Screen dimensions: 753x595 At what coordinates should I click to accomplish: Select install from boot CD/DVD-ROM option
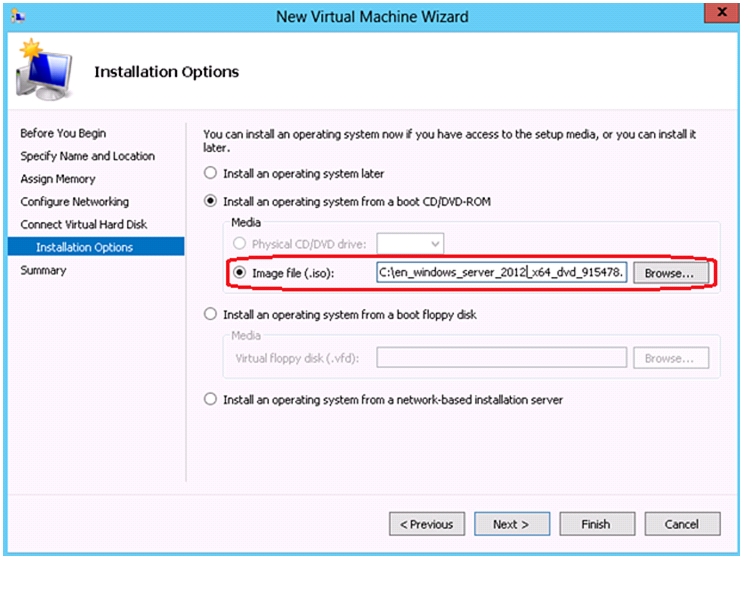click(x=210, y=201)
